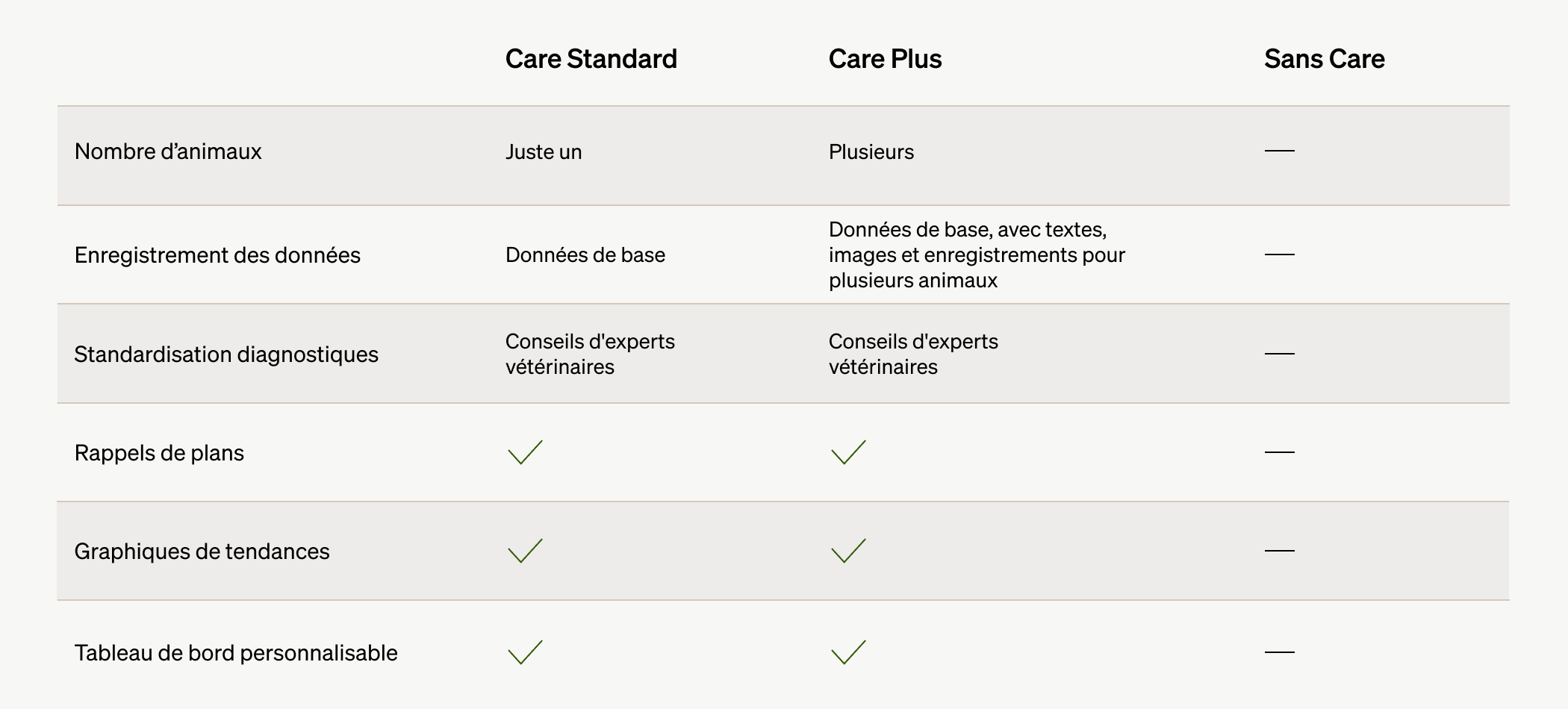Click the 'Juste un' cell text

[544, 152]
